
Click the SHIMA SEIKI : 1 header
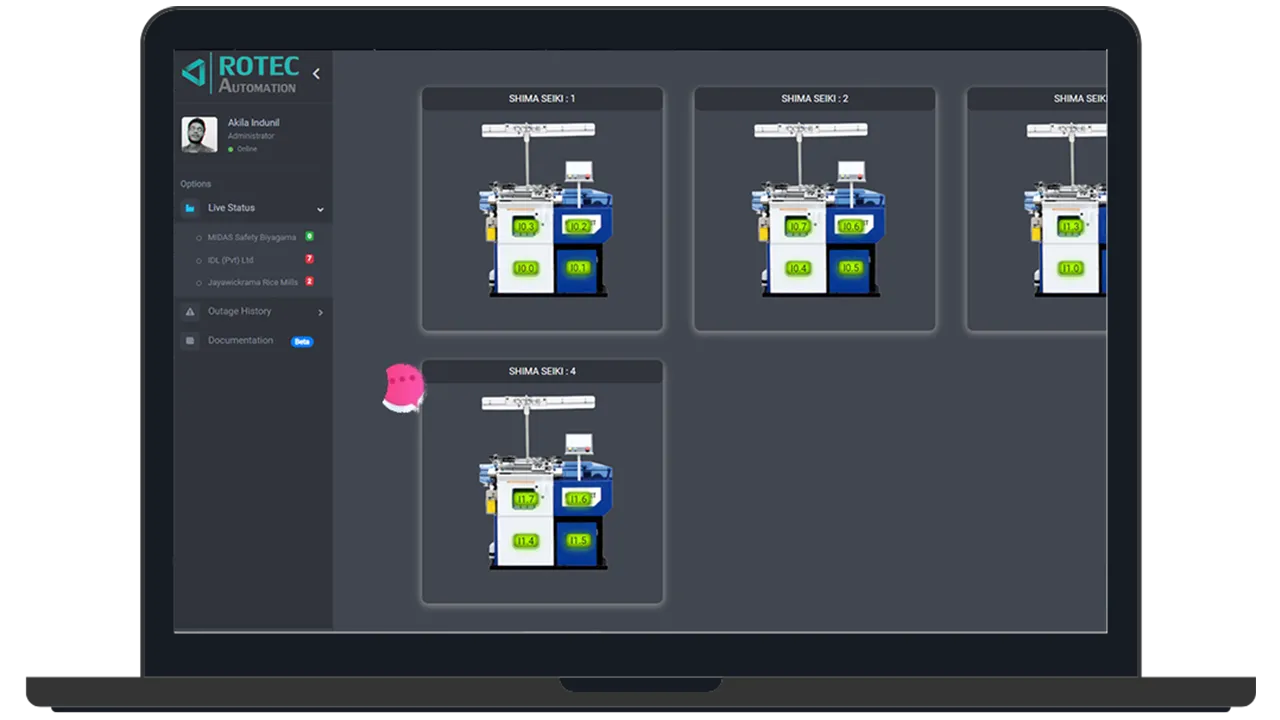(542, 99)
